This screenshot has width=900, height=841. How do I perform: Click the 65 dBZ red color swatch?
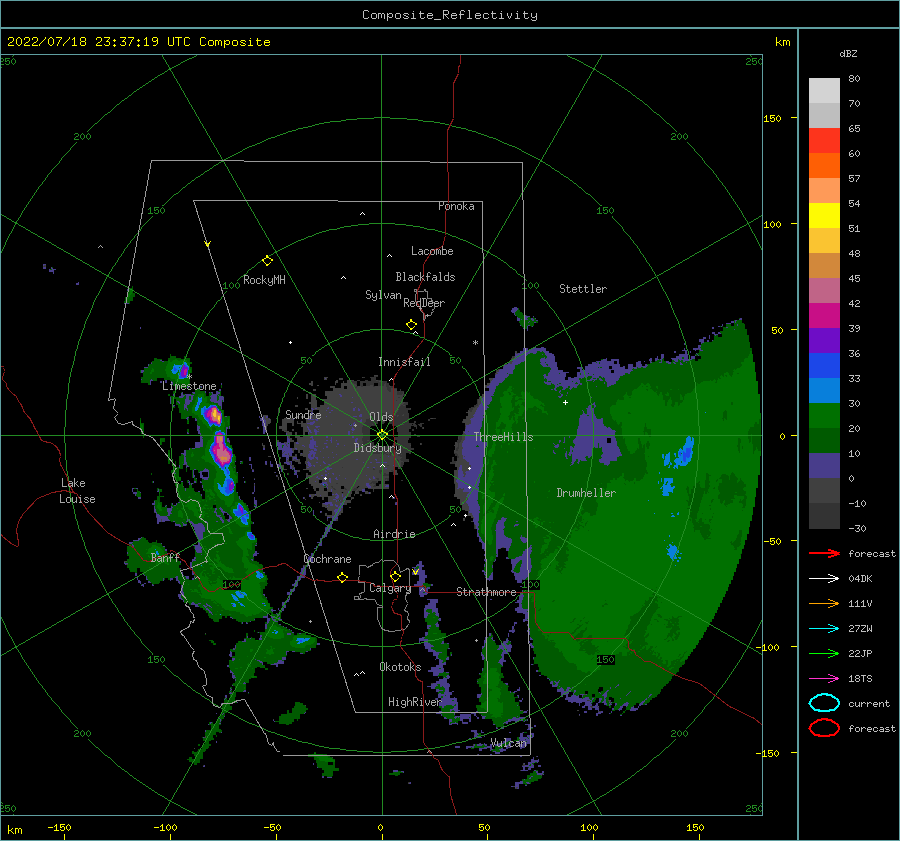(x=824, y=141)
